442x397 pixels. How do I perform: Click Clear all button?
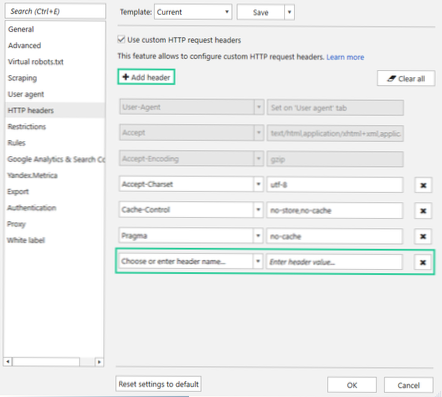(x=406, y=79)
